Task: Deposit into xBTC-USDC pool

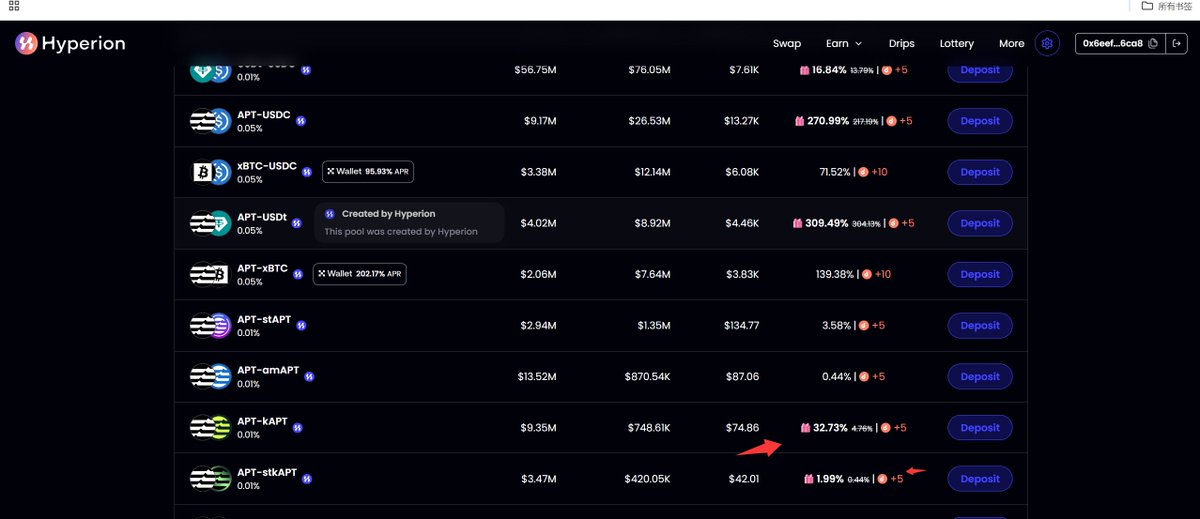Action: pos(980,172)
